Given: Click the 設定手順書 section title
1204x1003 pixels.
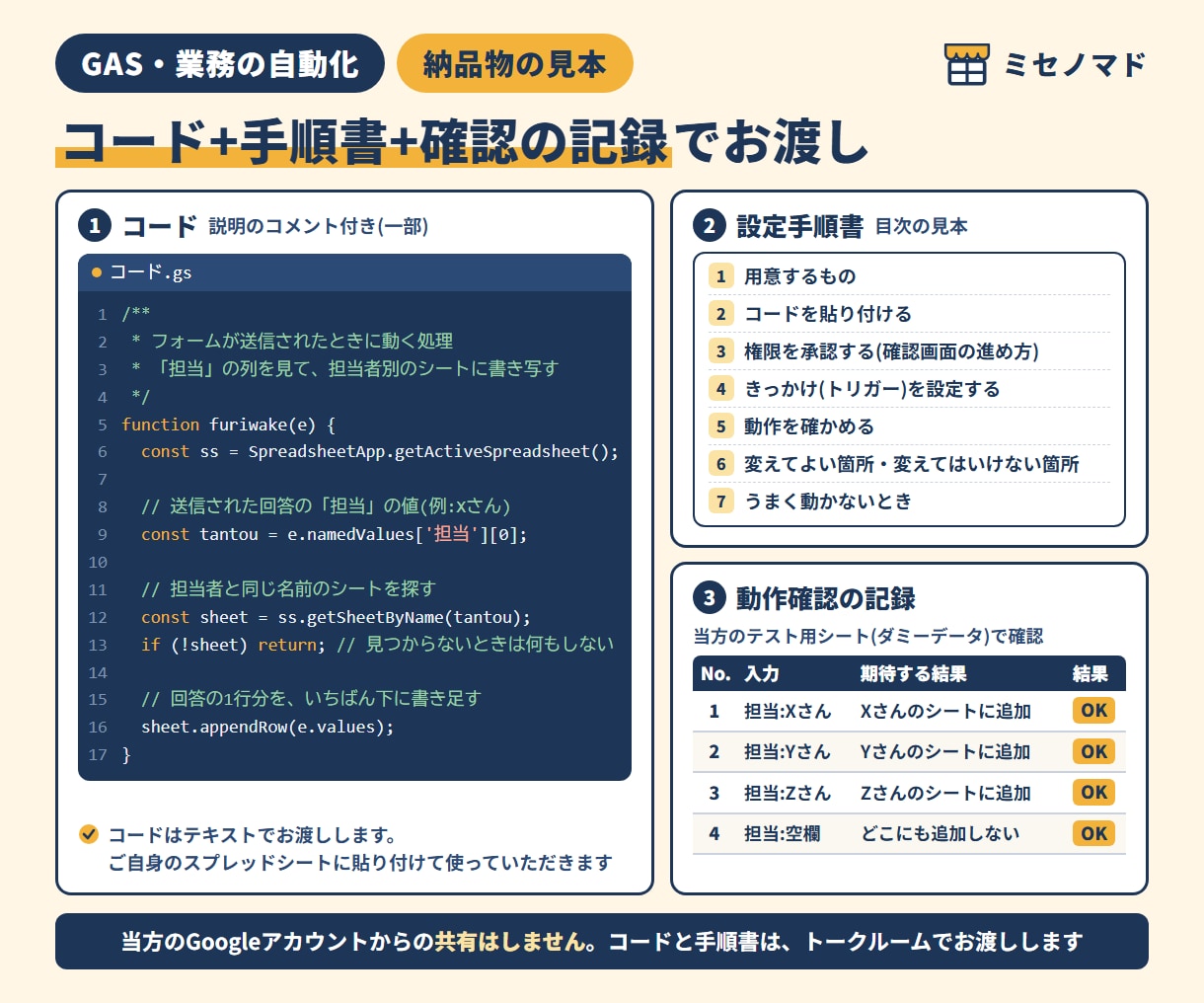Looking at the screenshot, I should pos(800,226).
